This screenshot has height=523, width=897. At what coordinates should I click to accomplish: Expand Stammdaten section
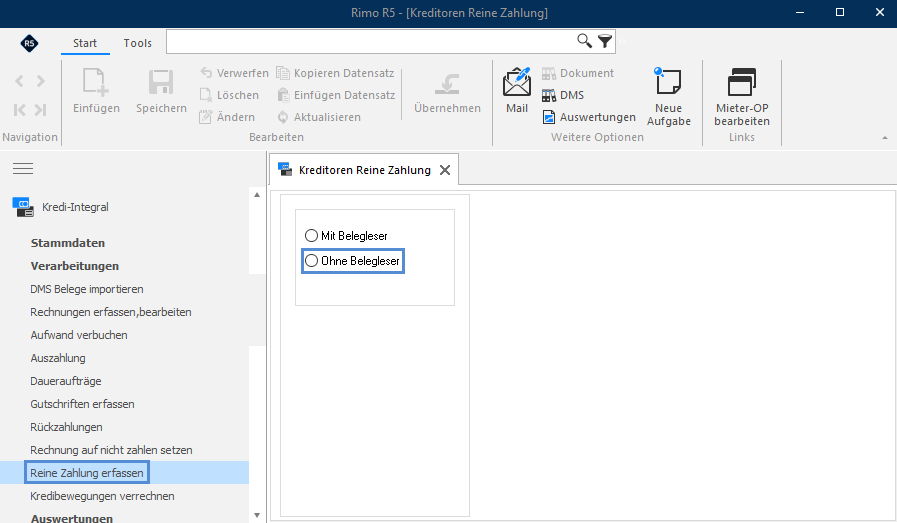(x=68, y=243)
